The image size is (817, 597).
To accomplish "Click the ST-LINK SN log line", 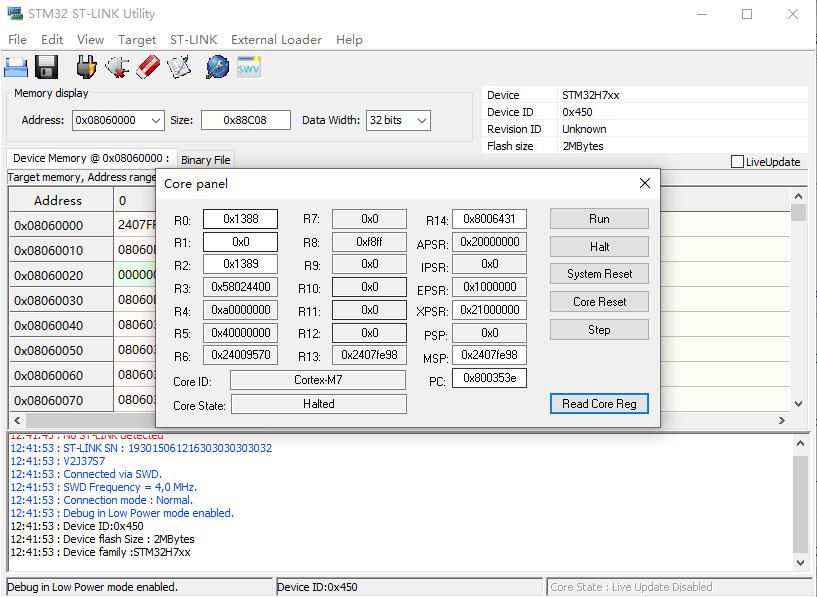I will pos(141,448).
